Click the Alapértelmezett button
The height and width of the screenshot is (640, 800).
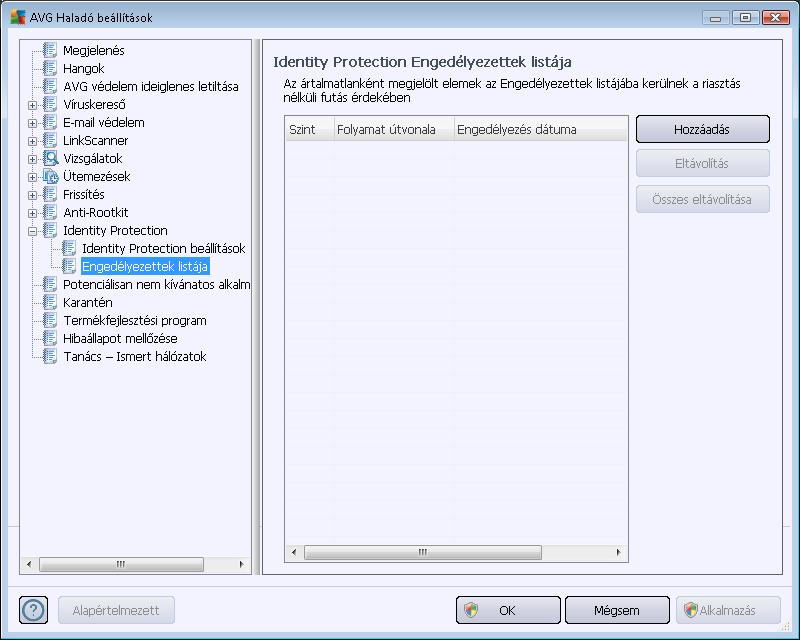point(116,610)
